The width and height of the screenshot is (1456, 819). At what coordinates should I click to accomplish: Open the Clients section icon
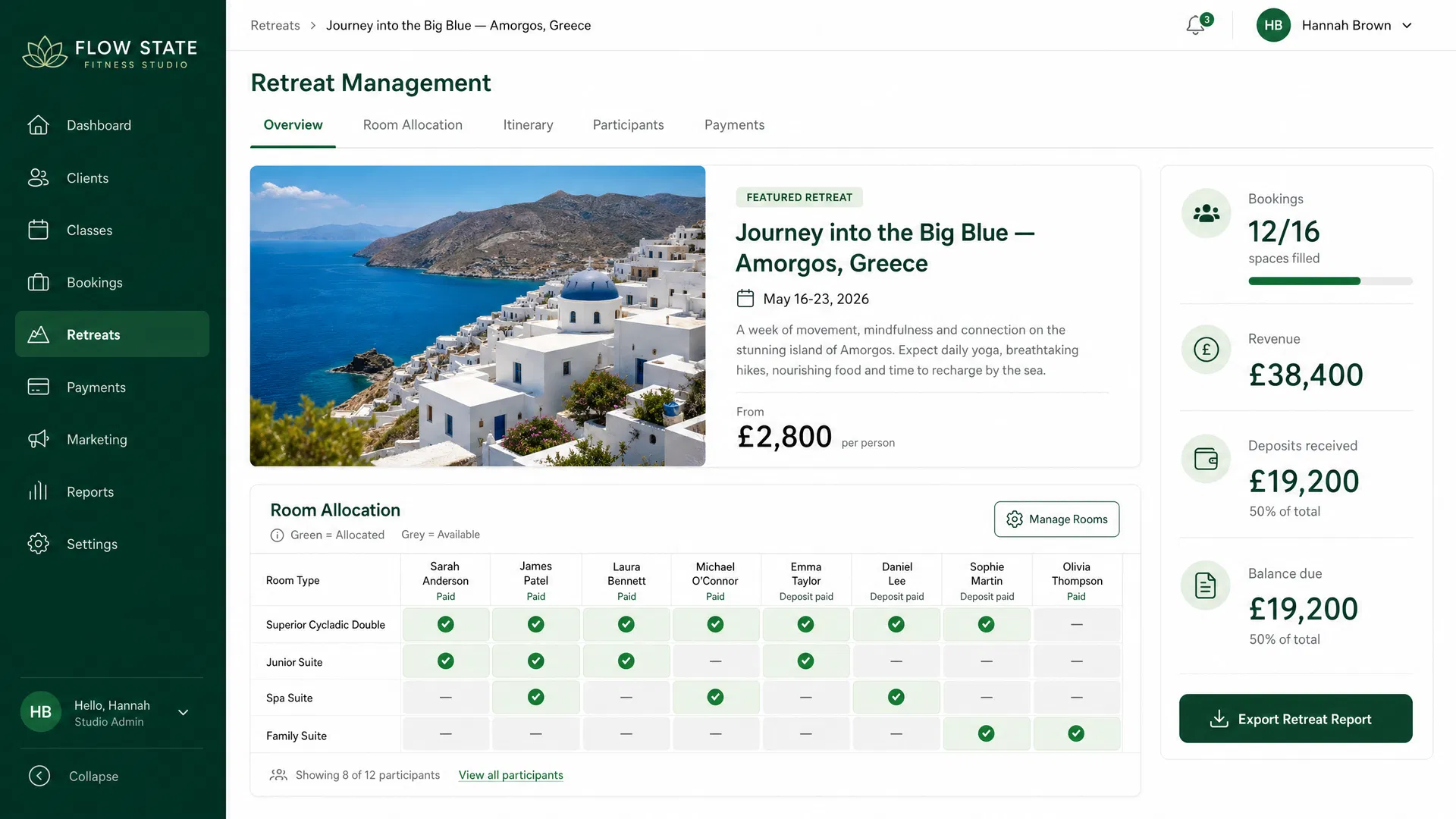click(x=38, y=177)
